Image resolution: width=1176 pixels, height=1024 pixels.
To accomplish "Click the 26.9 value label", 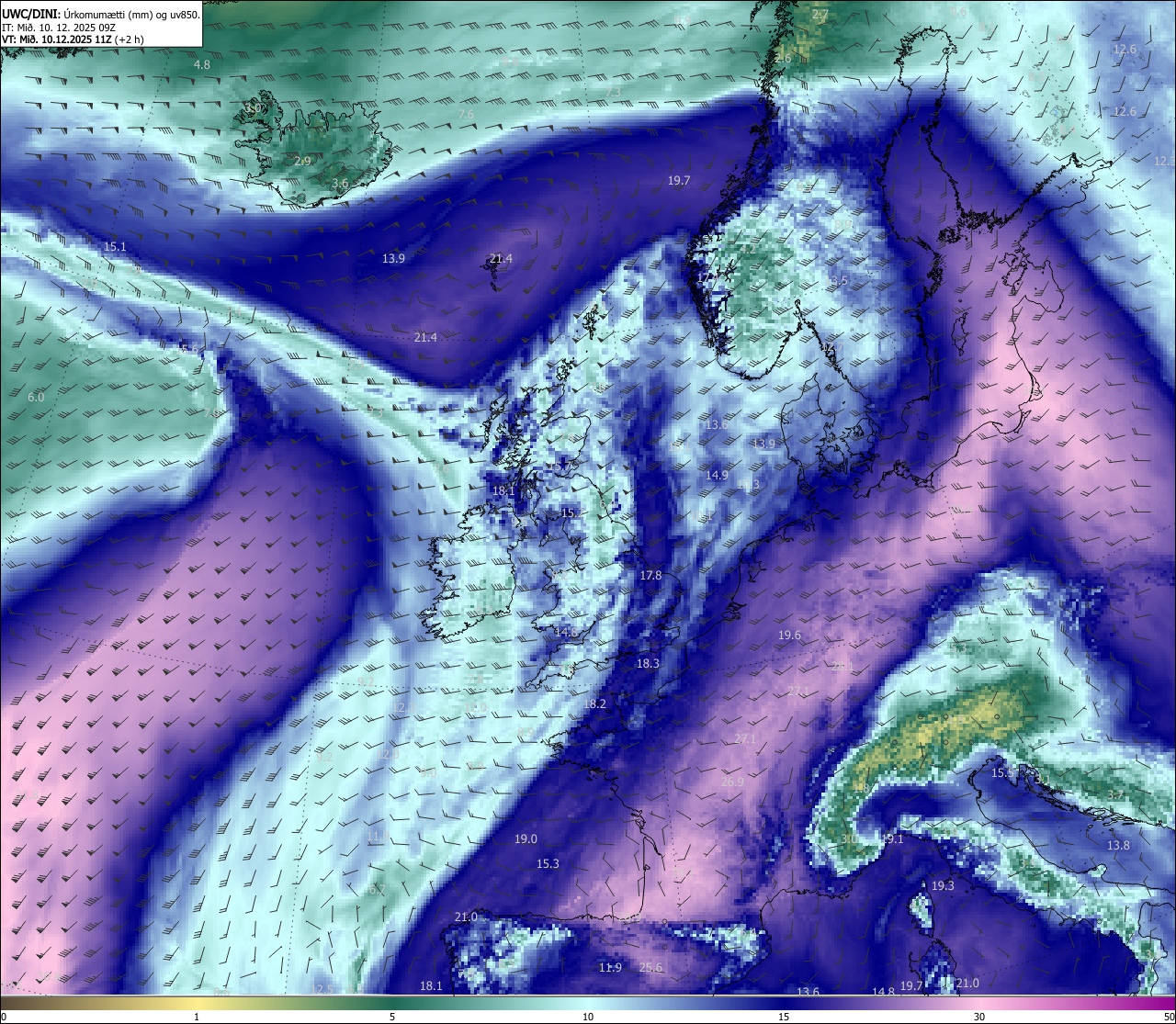I will tap(732, 782).
